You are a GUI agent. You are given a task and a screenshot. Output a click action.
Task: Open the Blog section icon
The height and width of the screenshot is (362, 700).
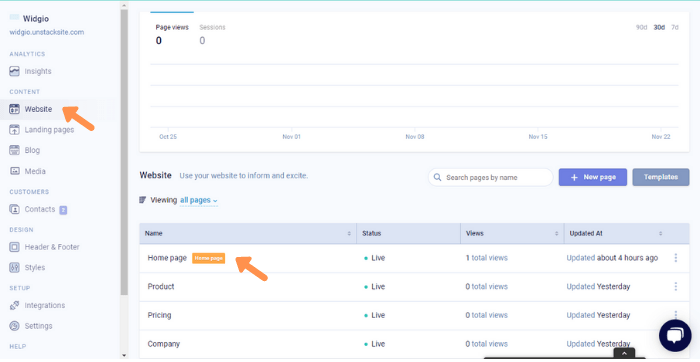[14, 150]
